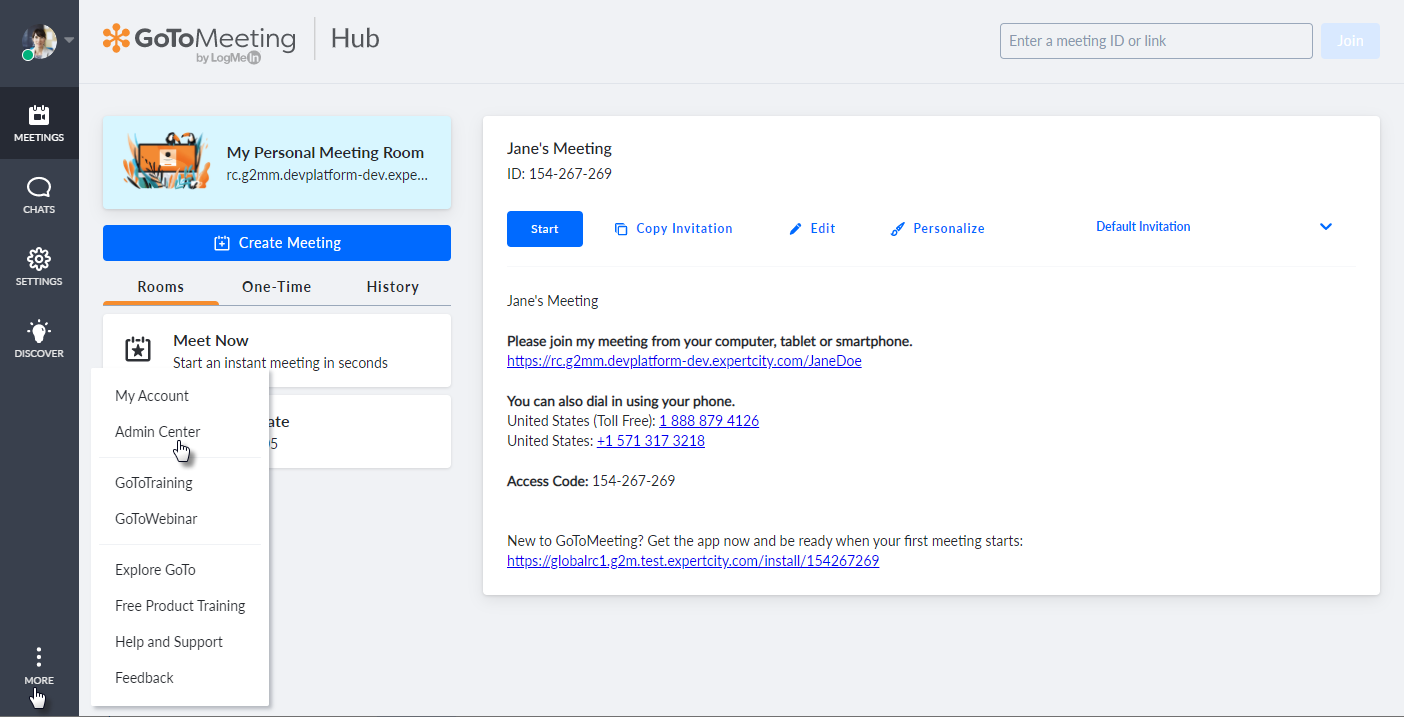Click the Hub label in header
This screenshot has height=717, width=1404.
(x=355, y=40)
